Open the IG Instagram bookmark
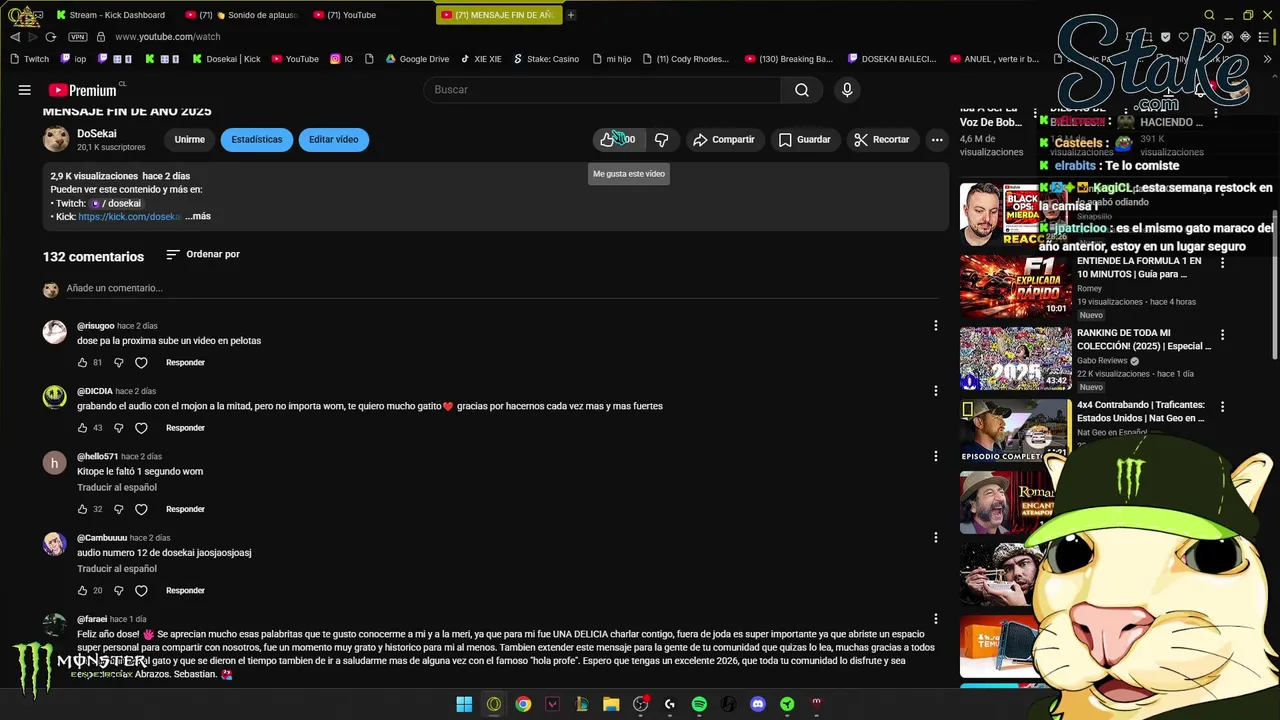Image resolution: width=1280 pixels, height=720 pixels. (341, 59)
